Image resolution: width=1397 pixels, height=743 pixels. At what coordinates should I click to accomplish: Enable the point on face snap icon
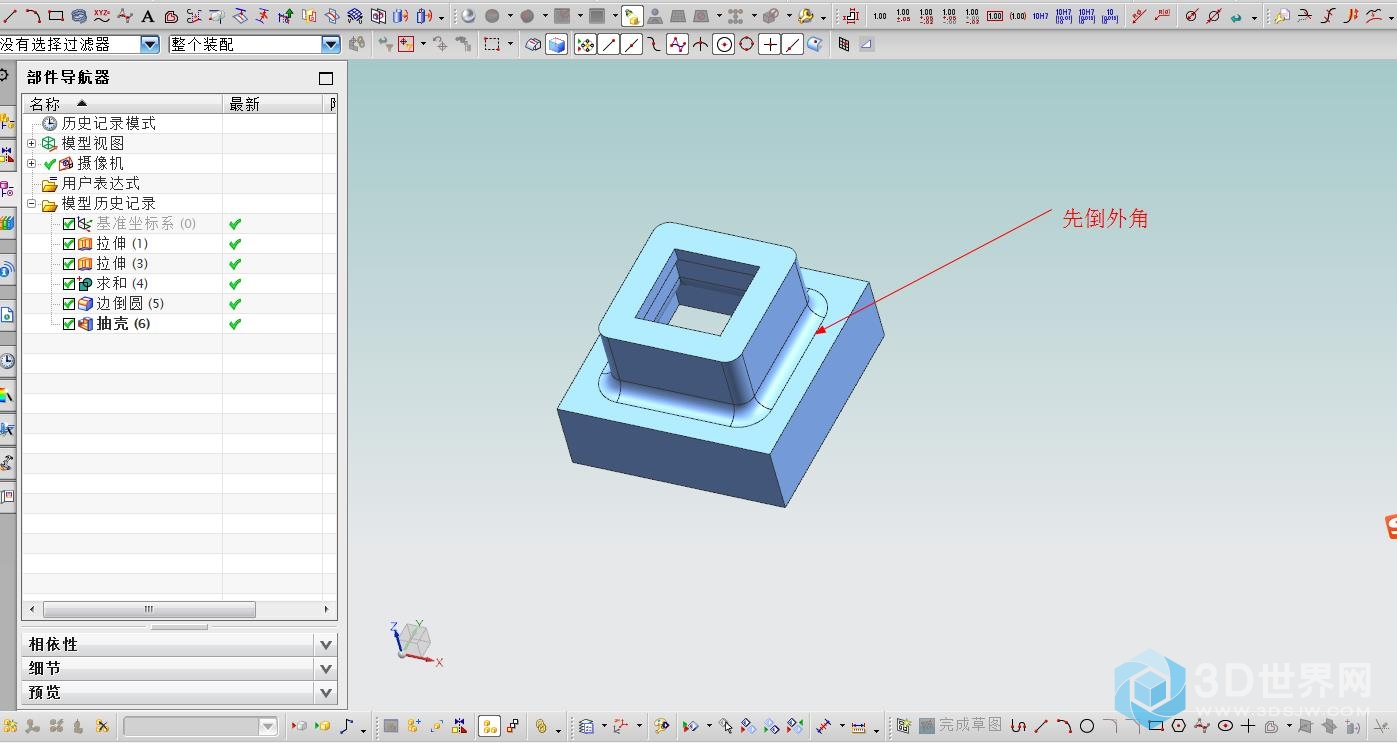pos(816,44)
